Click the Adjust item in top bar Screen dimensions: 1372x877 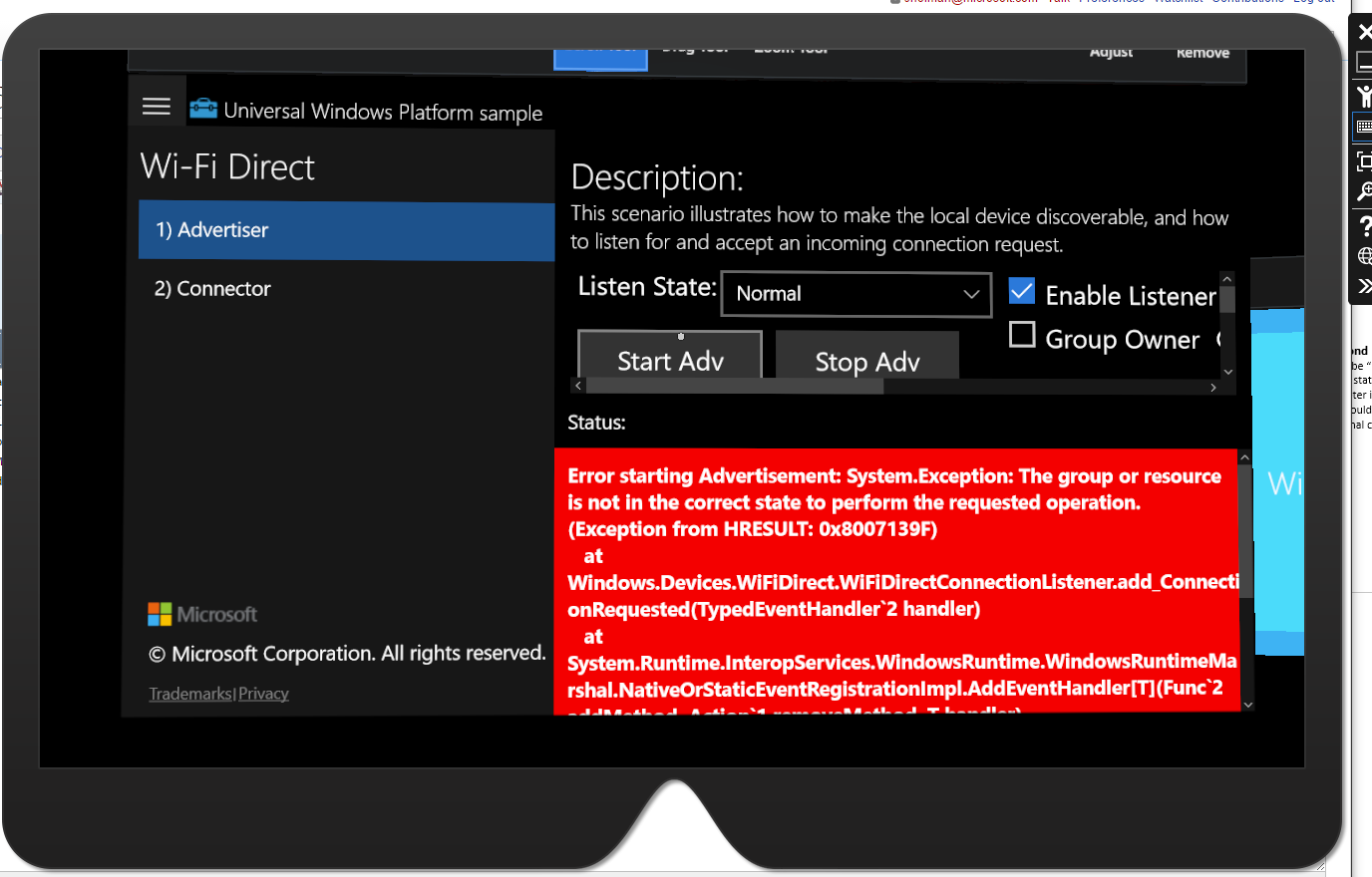point(1111,52)
